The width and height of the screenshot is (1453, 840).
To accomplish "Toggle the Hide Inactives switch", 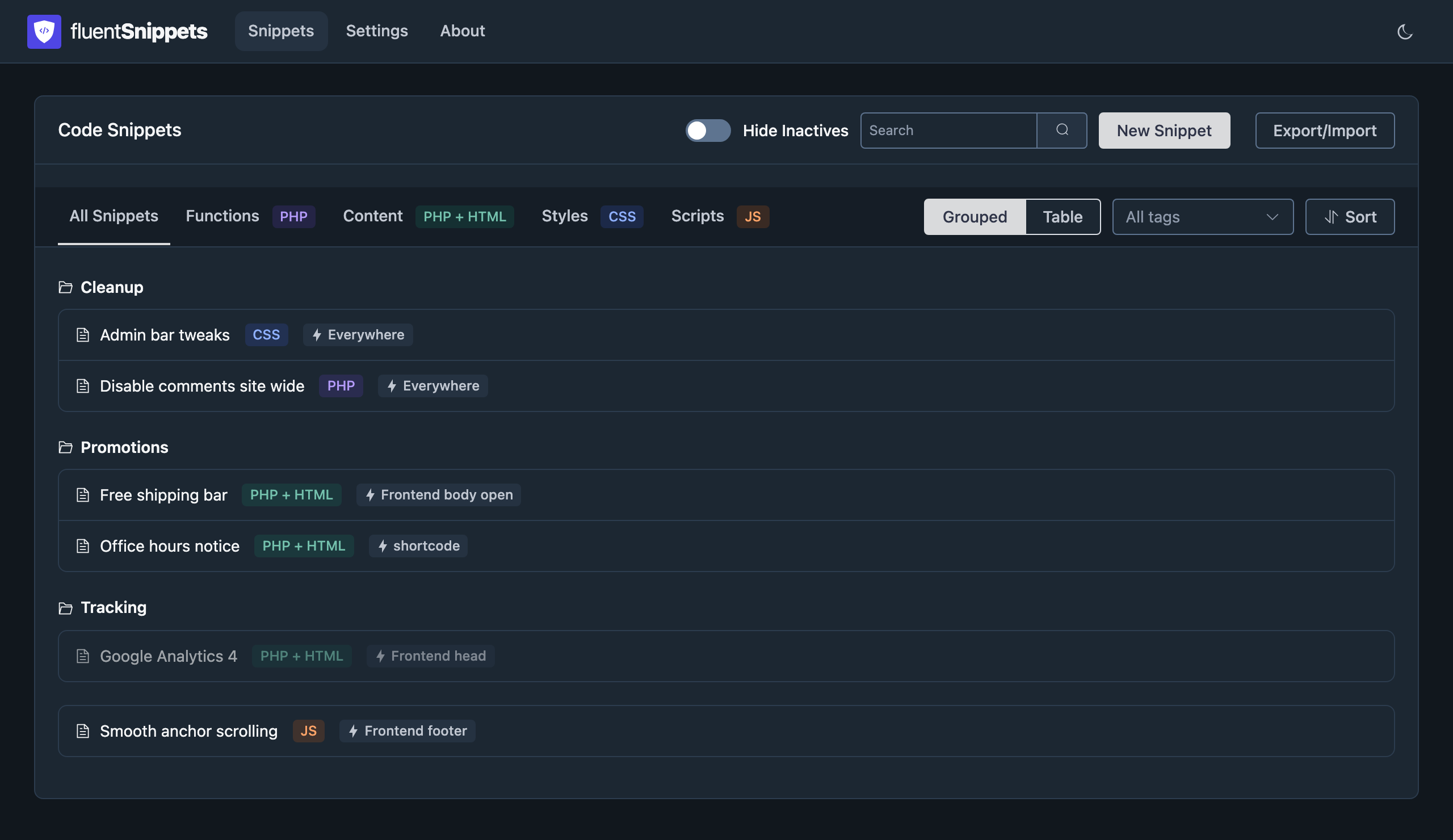I will (x=707, y=131).
